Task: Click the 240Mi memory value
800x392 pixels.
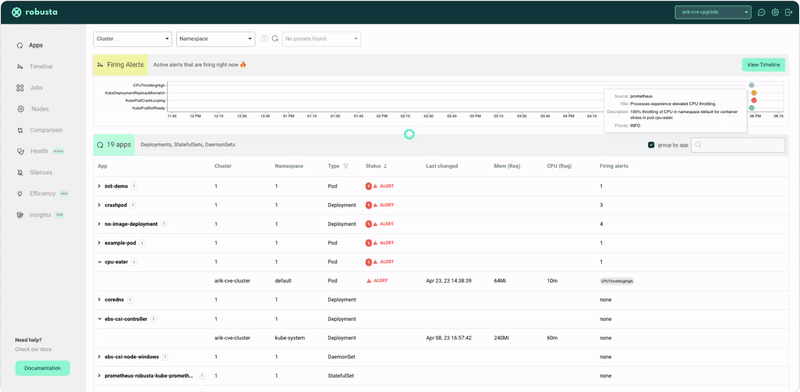Action: click(502, 338)
